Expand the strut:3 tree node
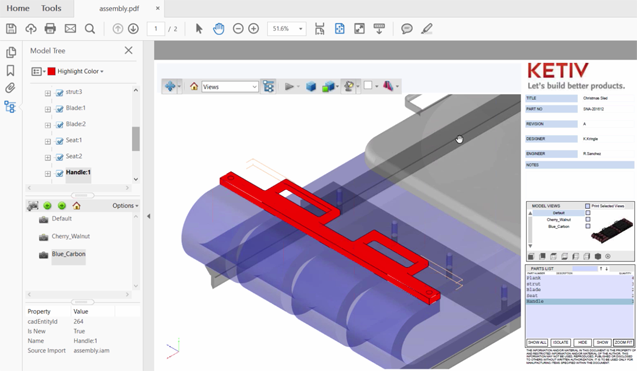Screen dimensions: 637x371 (x=48, y=93)
